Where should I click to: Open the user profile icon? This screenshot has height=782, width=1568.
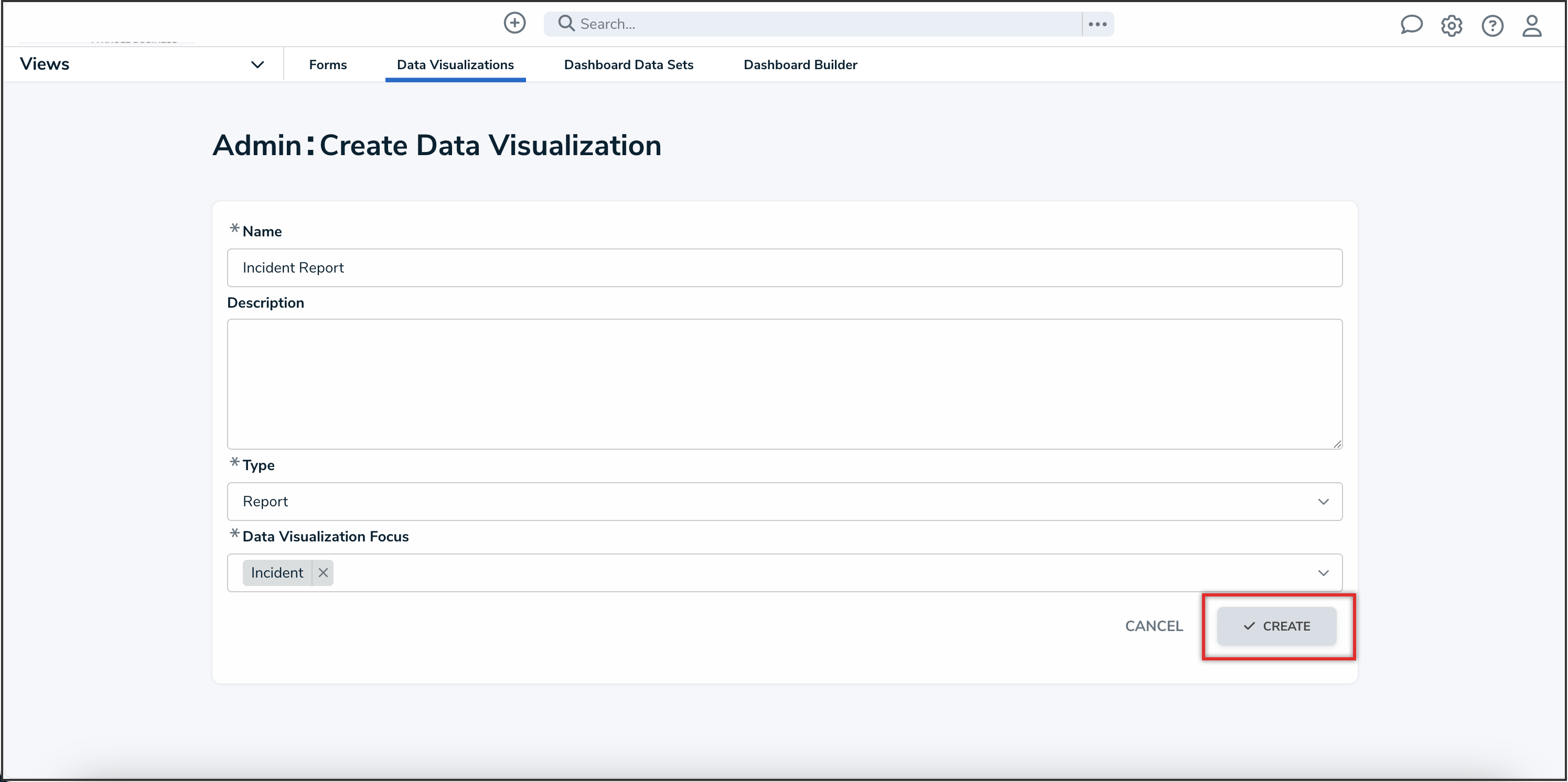click(x=1531, y=26)
